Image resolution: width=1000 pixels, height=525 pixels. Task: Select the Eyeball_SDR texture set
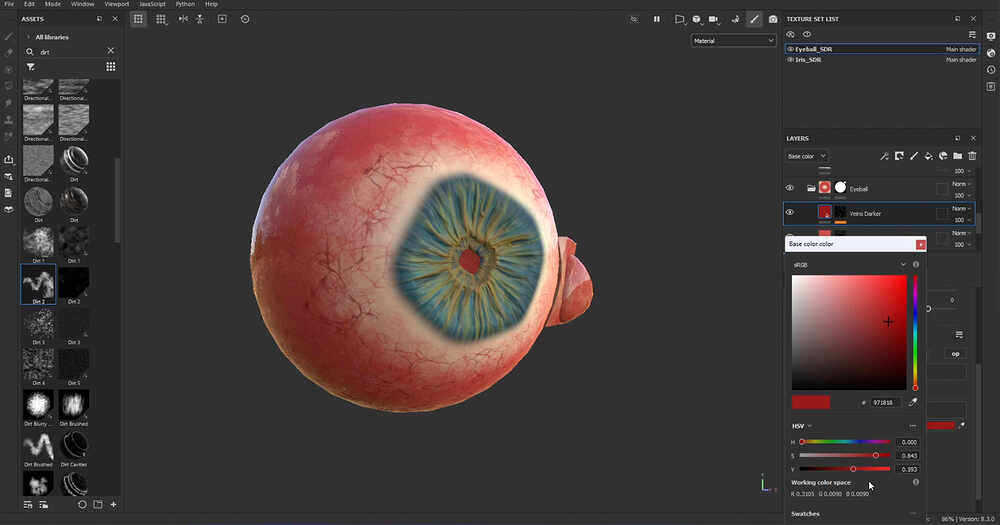tap(881, 49)
